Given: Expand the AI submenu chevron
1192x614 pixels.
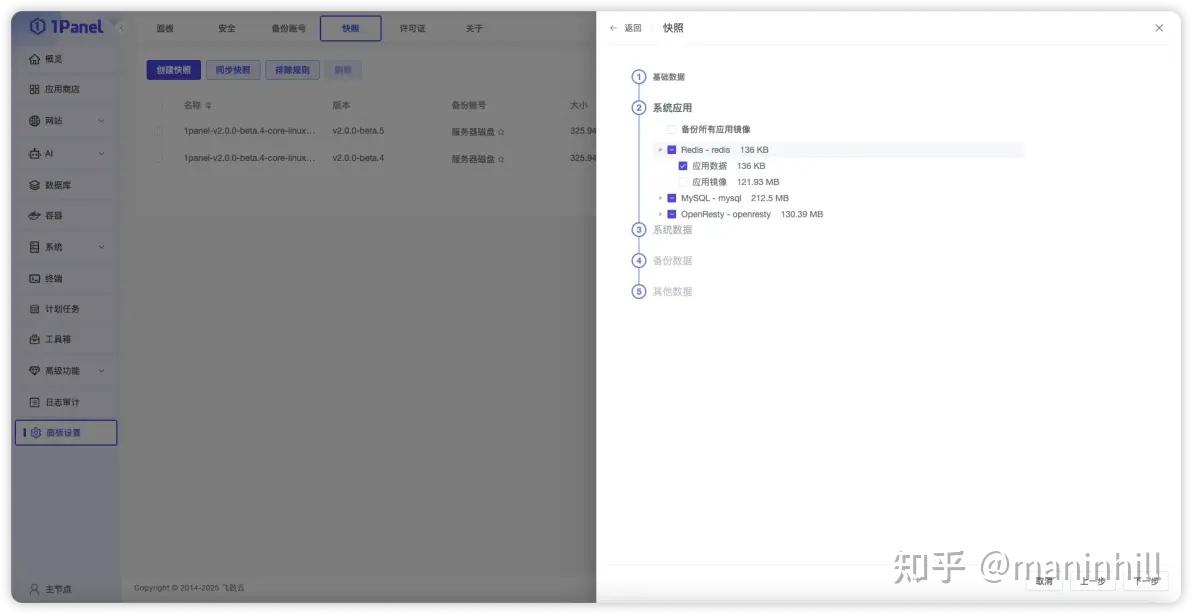Looking at the screenshot, I should point(101,154).
